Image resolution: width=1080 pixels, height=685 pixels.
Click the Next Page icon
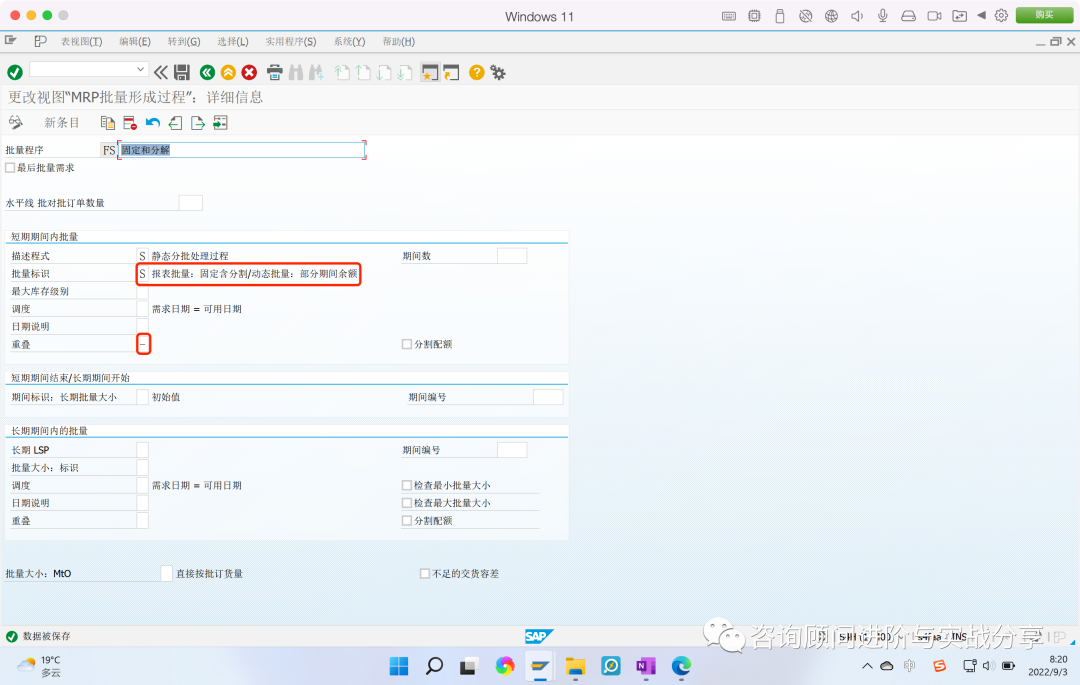[384, 72]
